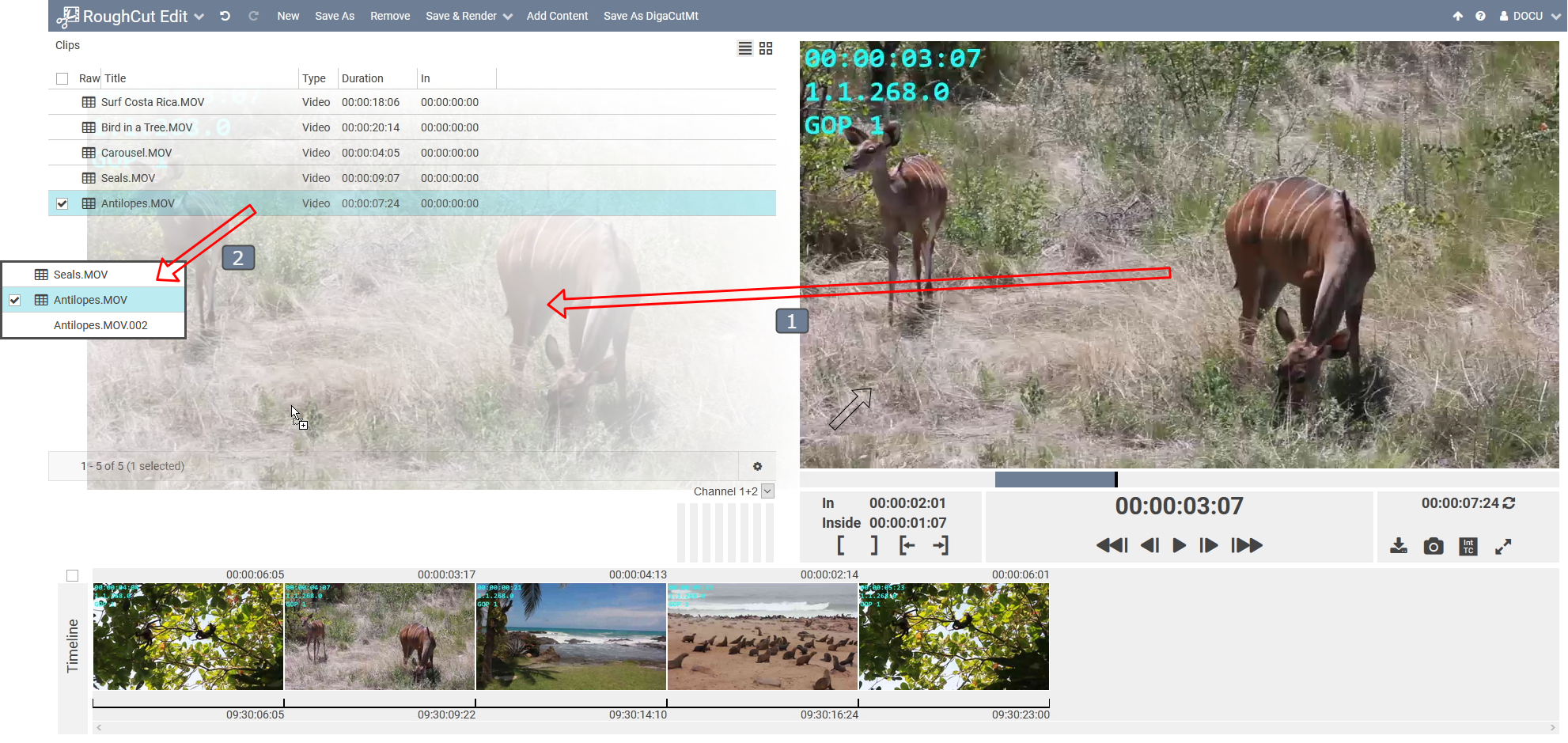Image resolution: width=1568 pixels, height=743 pixels.
Task: Click Add Content in the top bar
Action: click(x=557, y=16)
